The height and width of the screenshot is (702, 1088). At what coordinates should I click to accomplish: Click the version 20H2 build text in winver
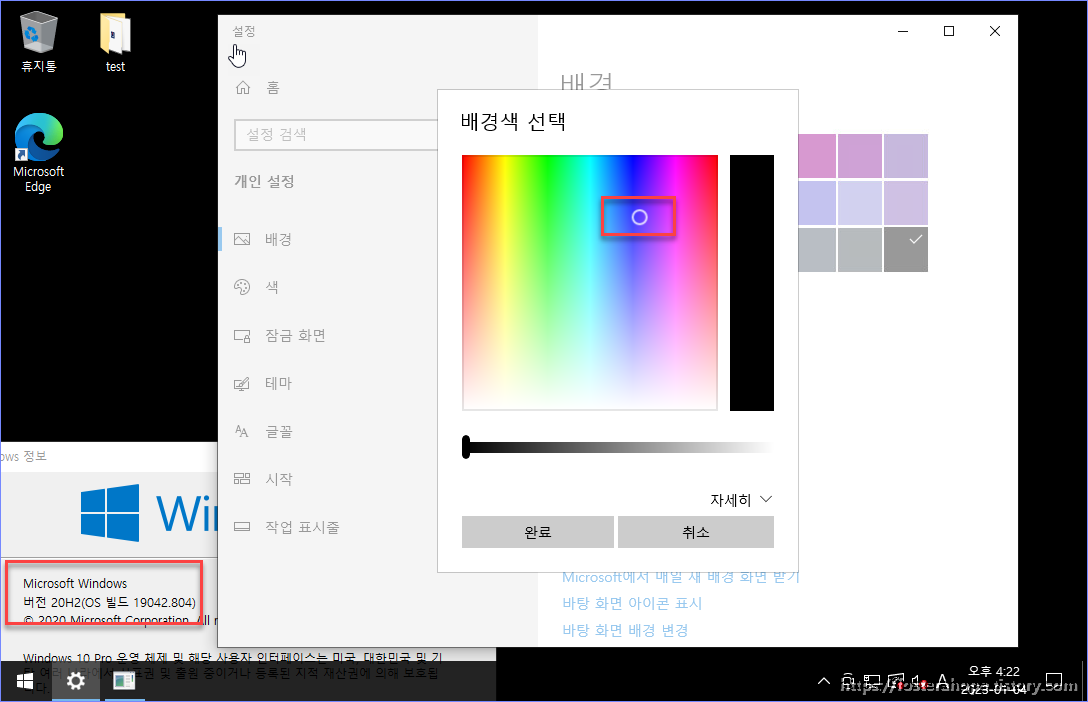click(x=110, y=602)
